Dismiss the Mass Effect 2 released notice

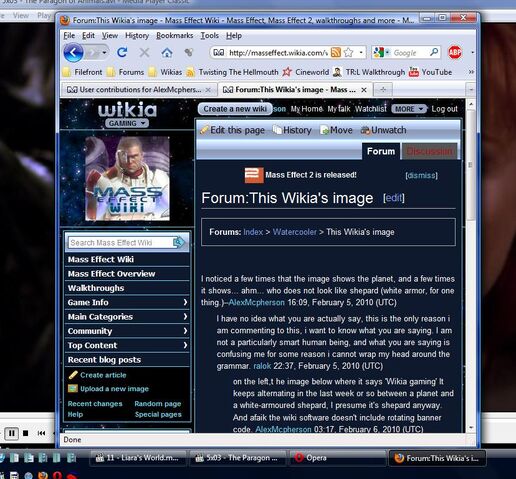421,175
